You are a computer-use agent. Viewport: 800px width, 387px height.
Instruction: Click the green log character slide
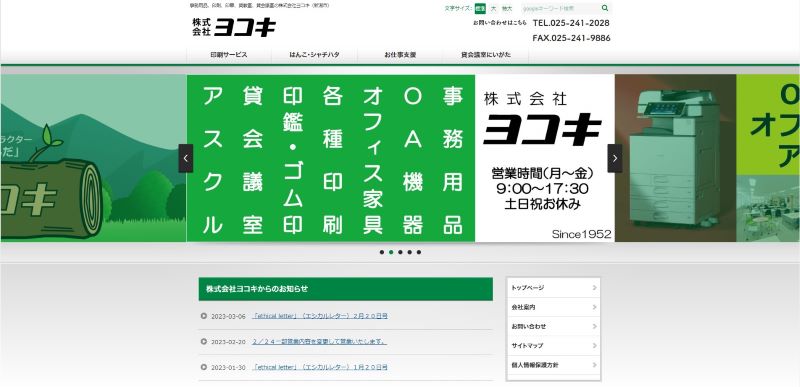pyautogui.click(x=93, y=159)
